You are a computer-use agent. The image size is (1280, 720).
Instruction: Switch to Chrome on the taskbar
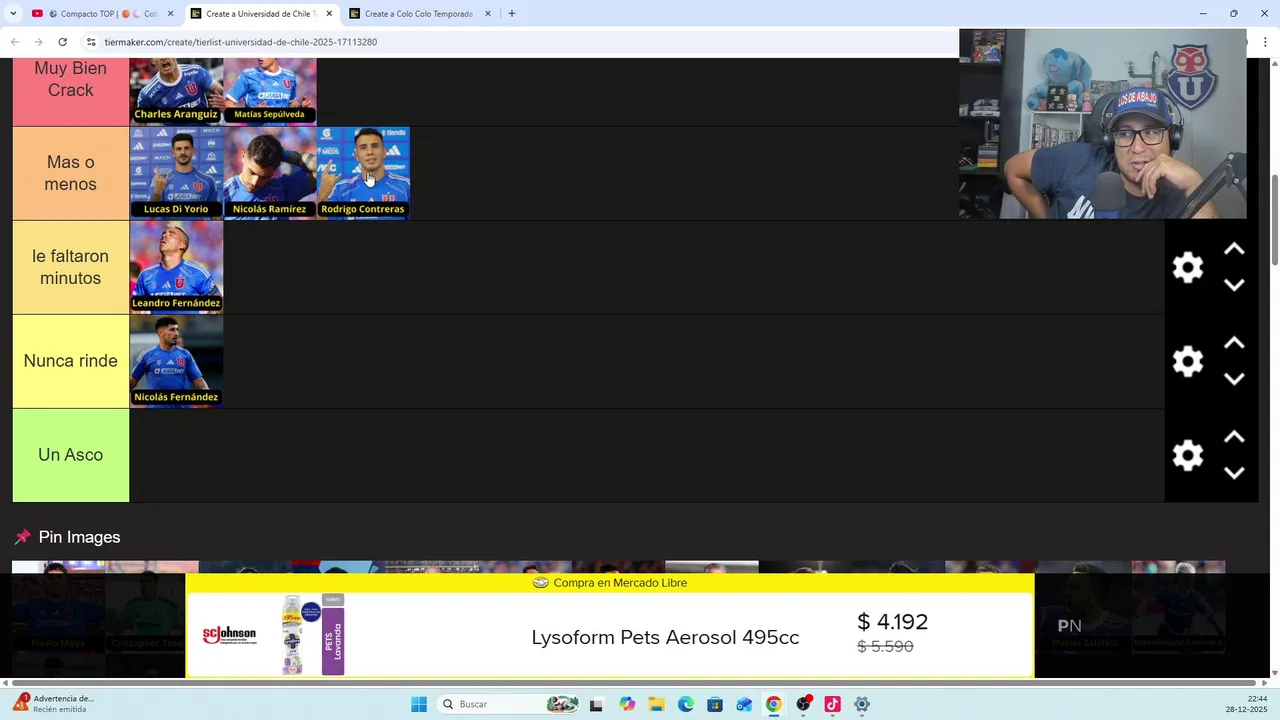coord(773,704)
